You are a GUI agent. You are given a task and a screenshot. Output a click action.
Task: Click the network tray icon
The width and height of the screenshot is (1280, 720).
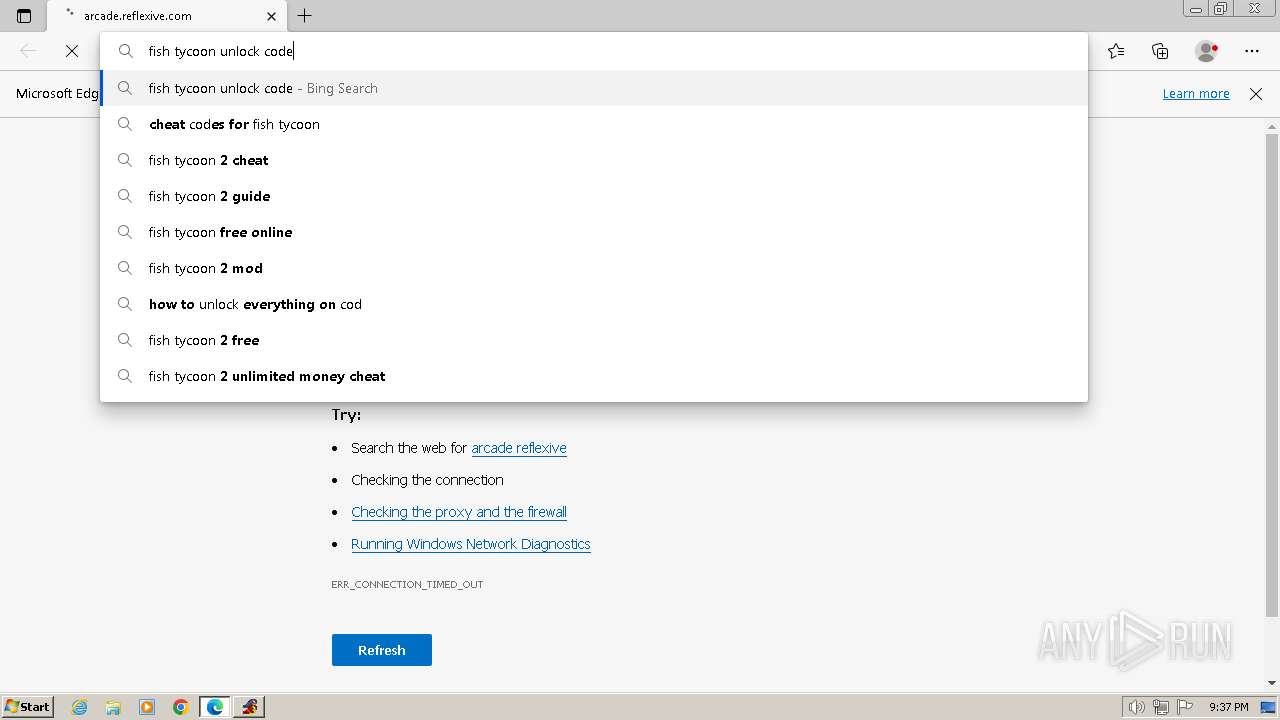(x=1161, y=707)
